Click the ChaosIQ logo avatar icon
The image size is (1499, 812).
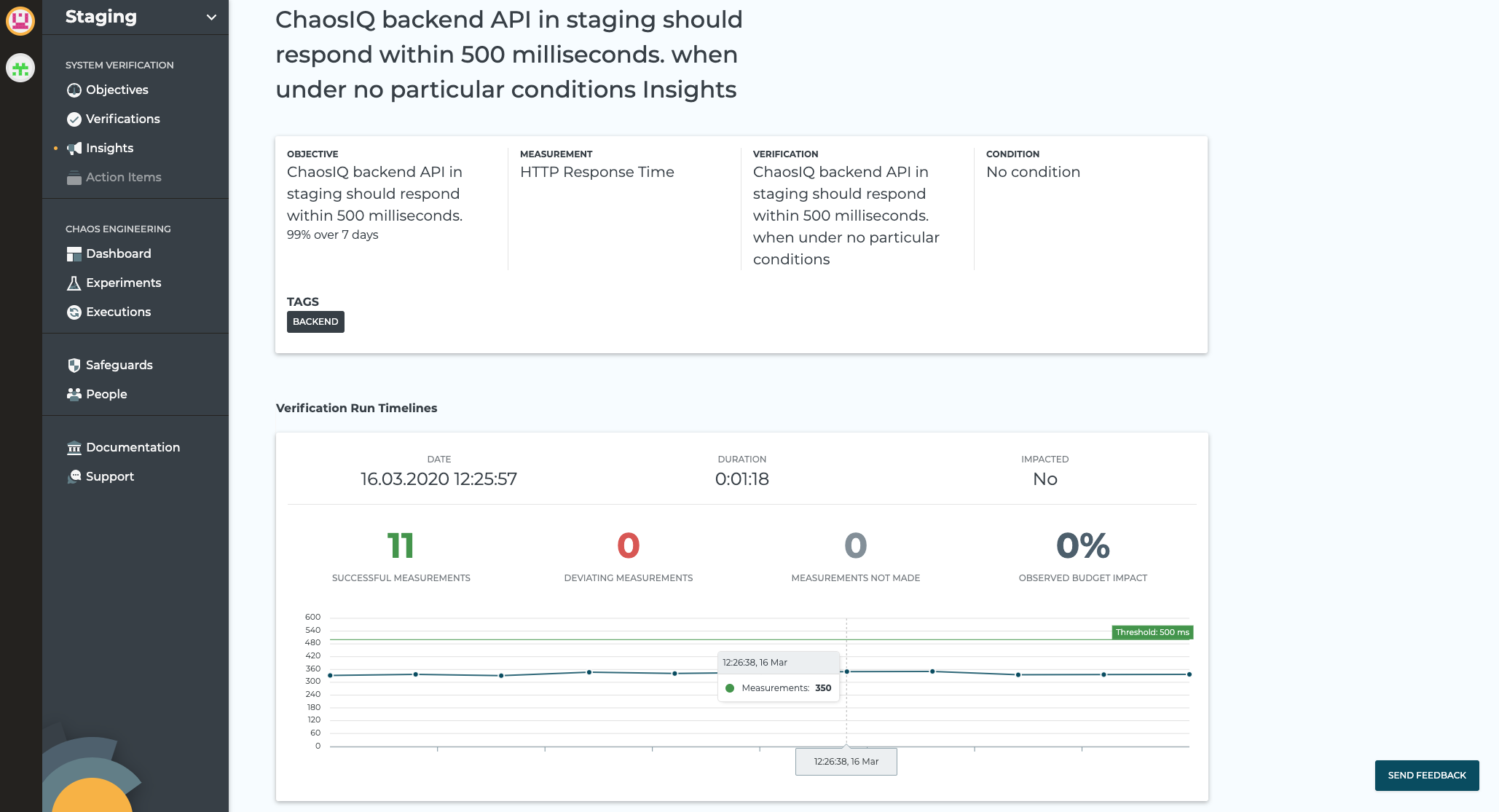tap(20, 20)
